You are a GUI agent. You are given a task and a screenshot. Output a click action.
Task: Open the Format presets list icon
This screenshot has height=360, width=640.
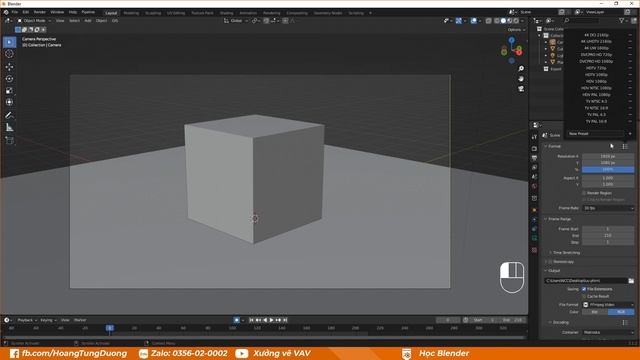click(x=625, y=146)
